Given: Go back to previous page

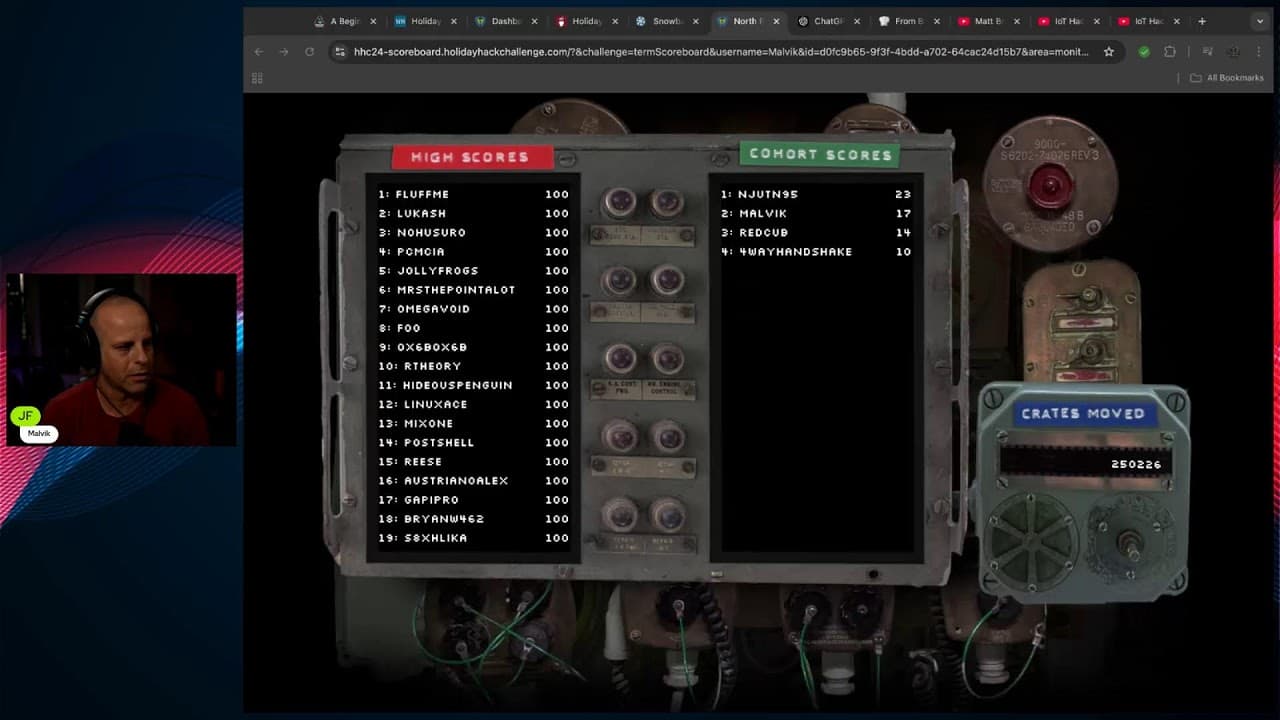Looking at the screenshot, I should 259,52.
